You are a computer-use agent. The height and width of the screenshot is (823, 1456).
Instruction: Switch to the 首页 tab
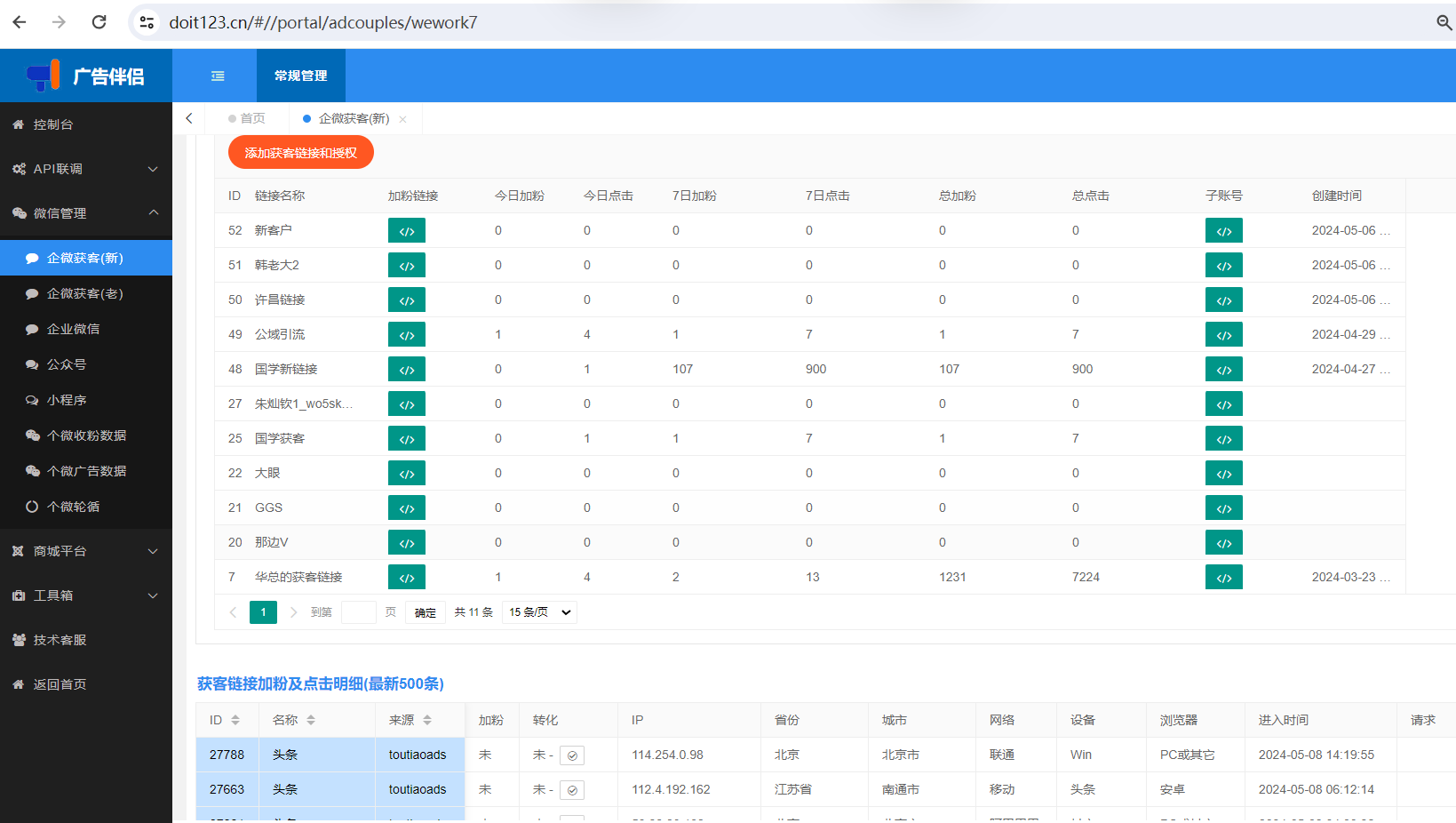[247, 118]
